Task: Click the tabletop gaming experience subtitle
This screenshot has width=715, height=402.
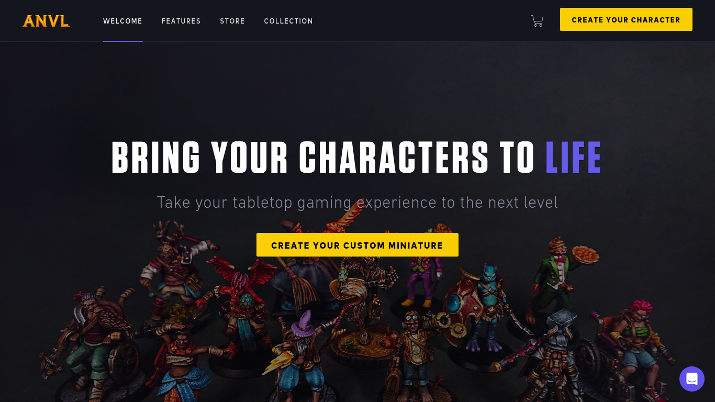Action: pos(357,202)
